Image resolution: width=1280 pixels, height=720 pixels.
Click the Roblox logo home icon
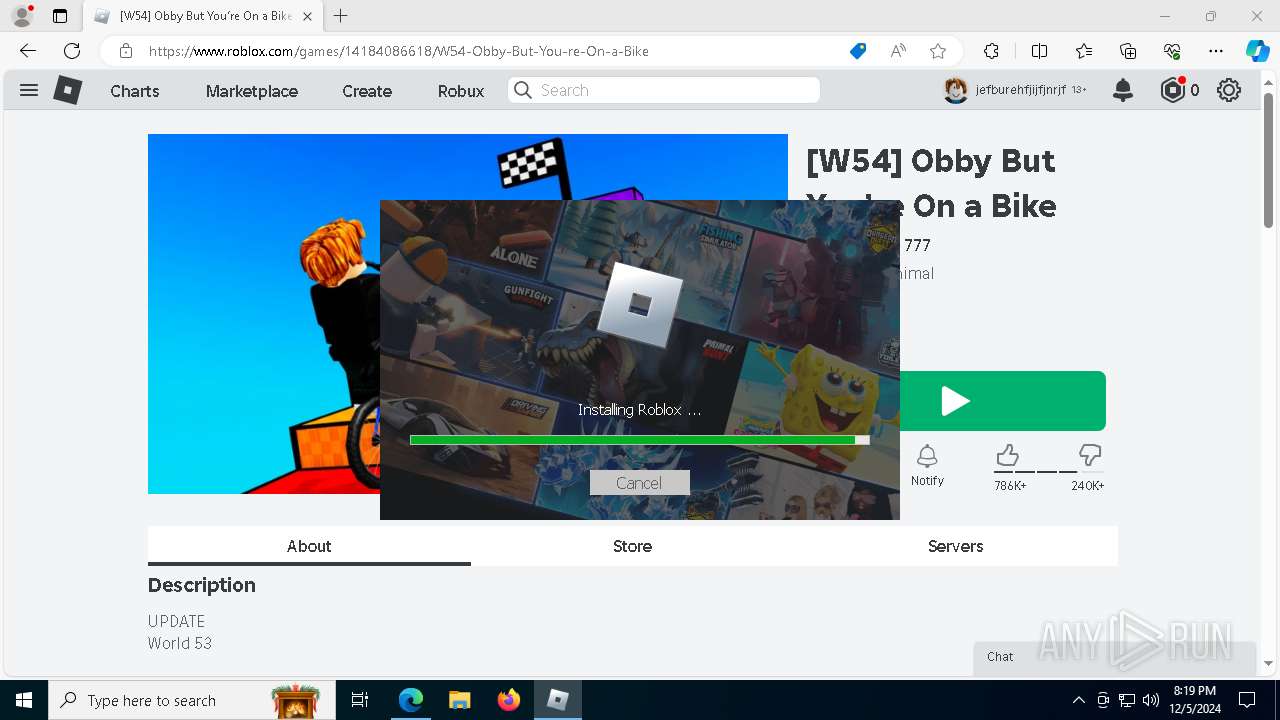67,90
